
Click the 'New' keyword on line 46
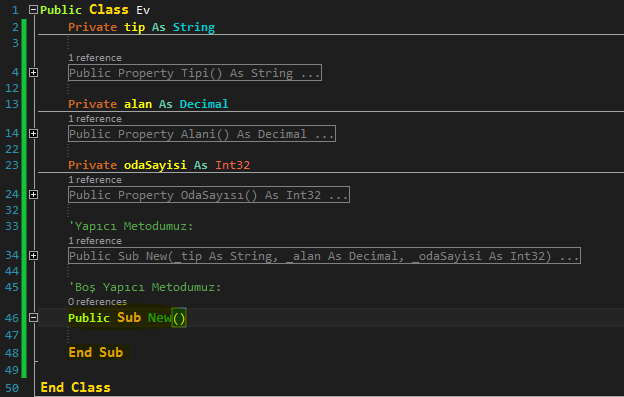160,317
